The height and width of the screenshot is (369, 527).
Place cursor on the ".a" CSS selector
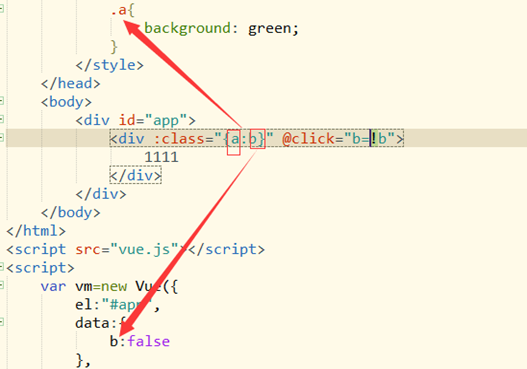[119, 10]
